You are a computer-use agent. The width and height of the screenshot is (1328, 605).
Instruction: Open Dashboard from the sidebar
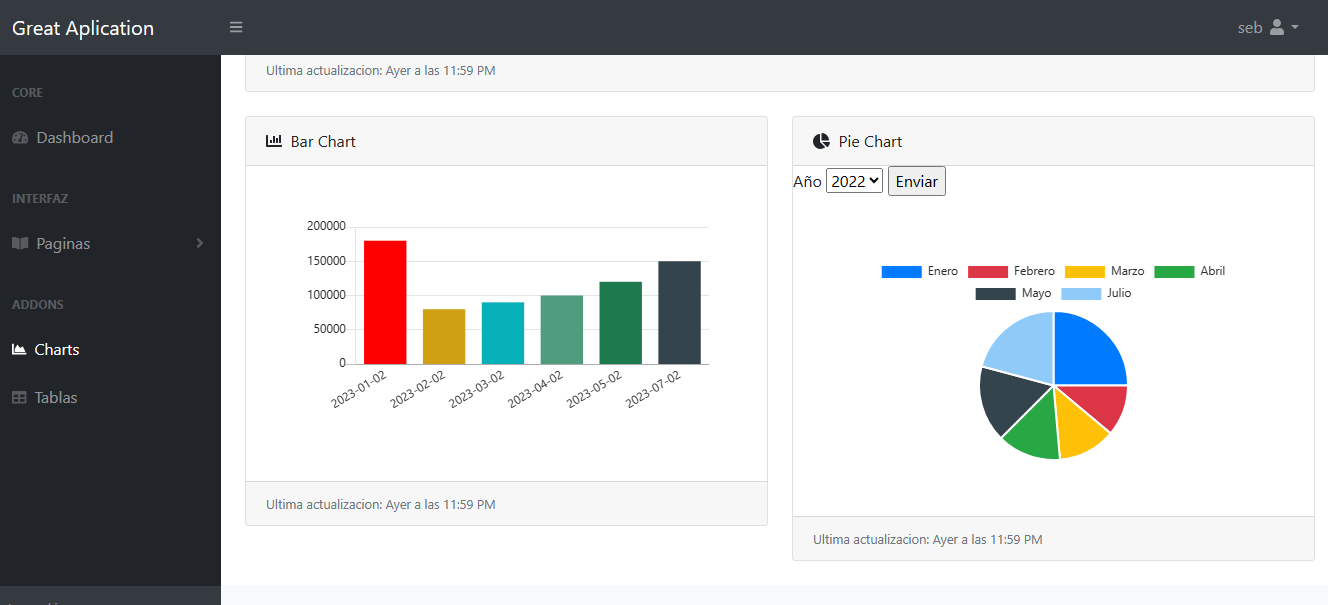click(x=74, y=138)
